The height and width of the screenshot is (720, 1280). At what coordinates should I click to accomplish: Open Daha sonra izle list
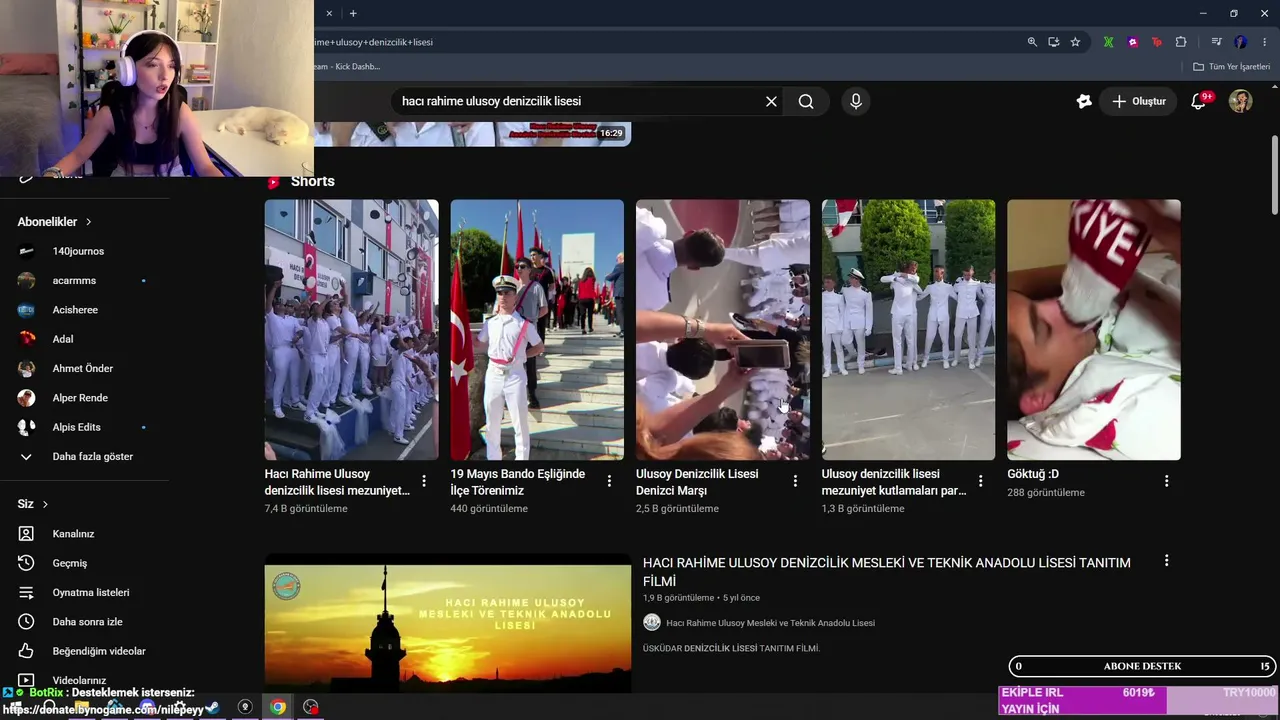pyautogui.click(x=85, y=622)
